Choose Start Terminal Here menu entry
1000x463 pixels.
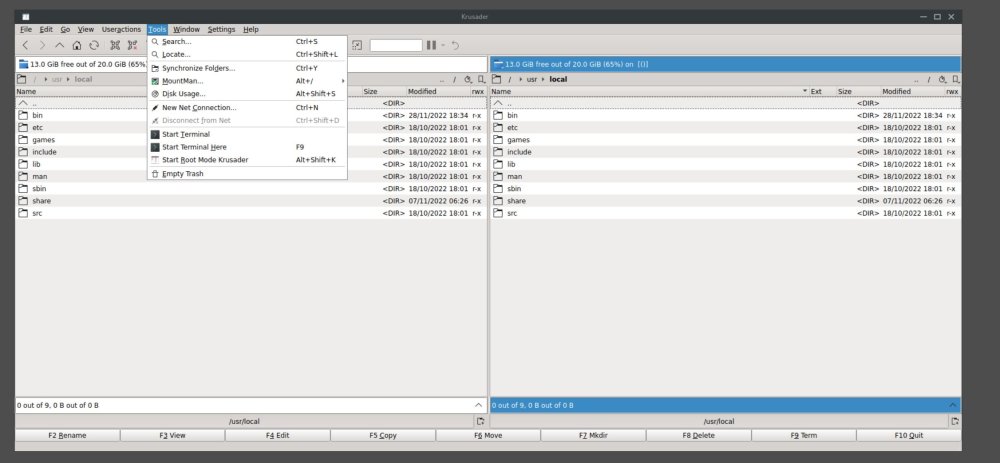(x=247, y=147)
